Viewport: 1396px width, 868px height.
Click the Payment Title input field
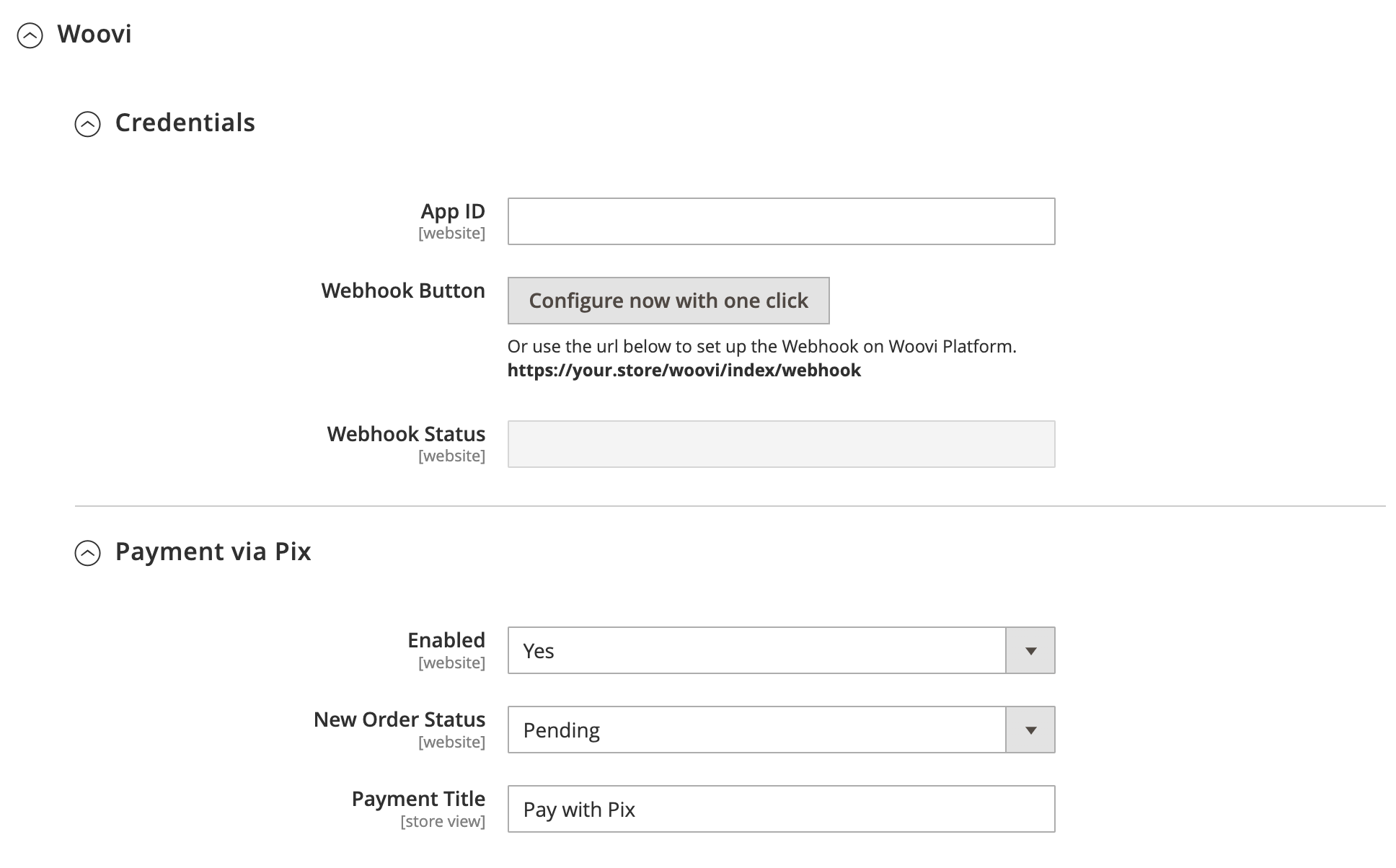781,809
